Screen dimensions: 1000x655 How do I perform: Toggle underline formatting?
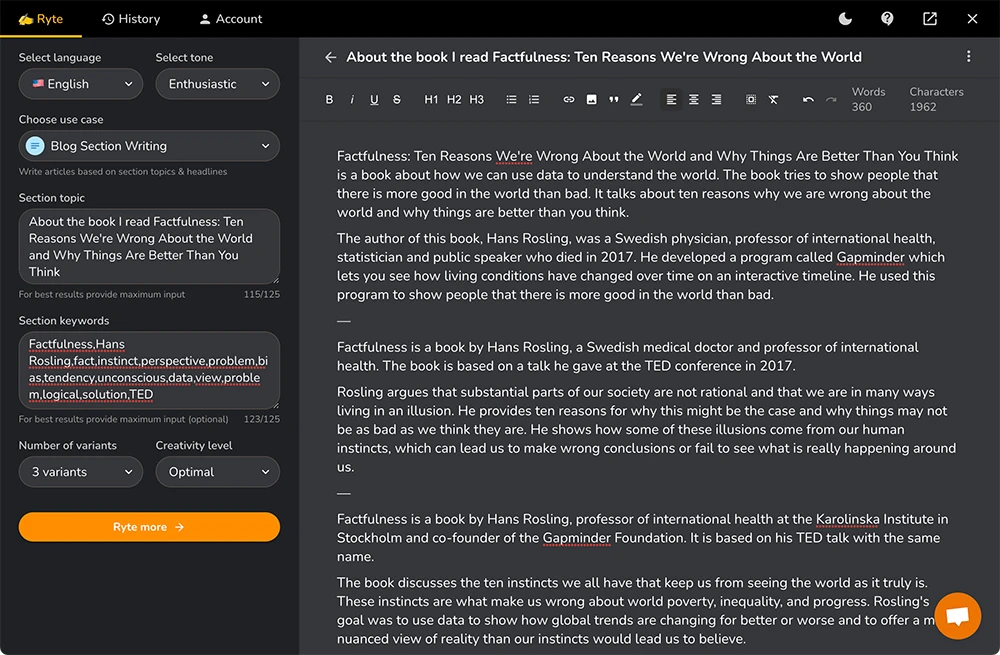tap(374, 100)
